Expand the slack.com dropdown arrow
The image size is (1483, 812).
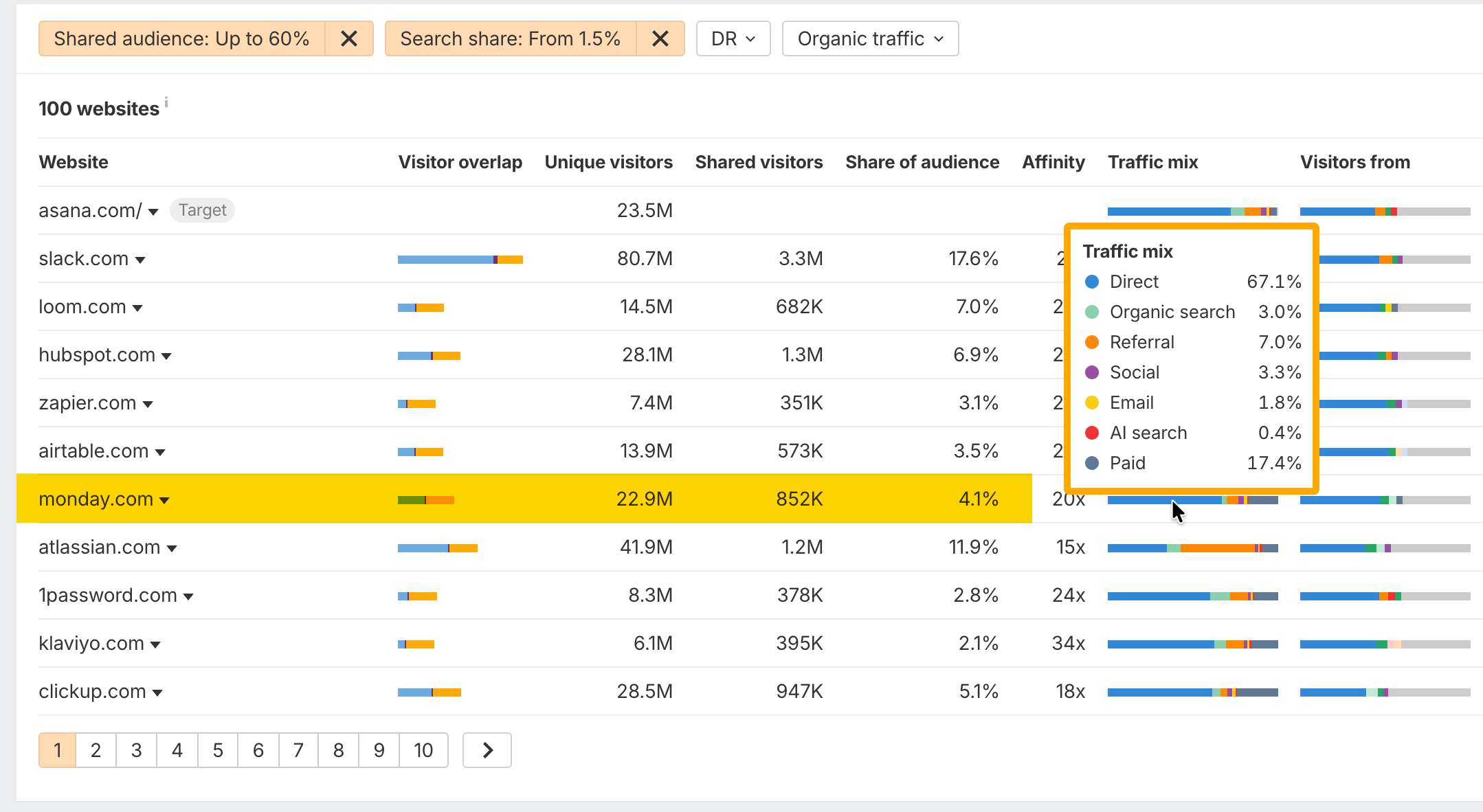tap(140, 260)
